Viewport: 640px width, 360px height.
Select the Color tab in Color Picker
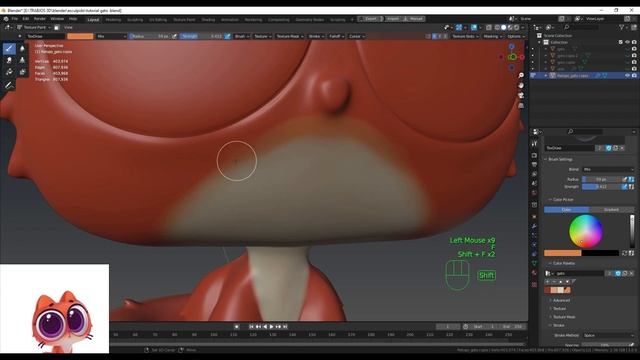pyautogui.click(x=566, y=209)
